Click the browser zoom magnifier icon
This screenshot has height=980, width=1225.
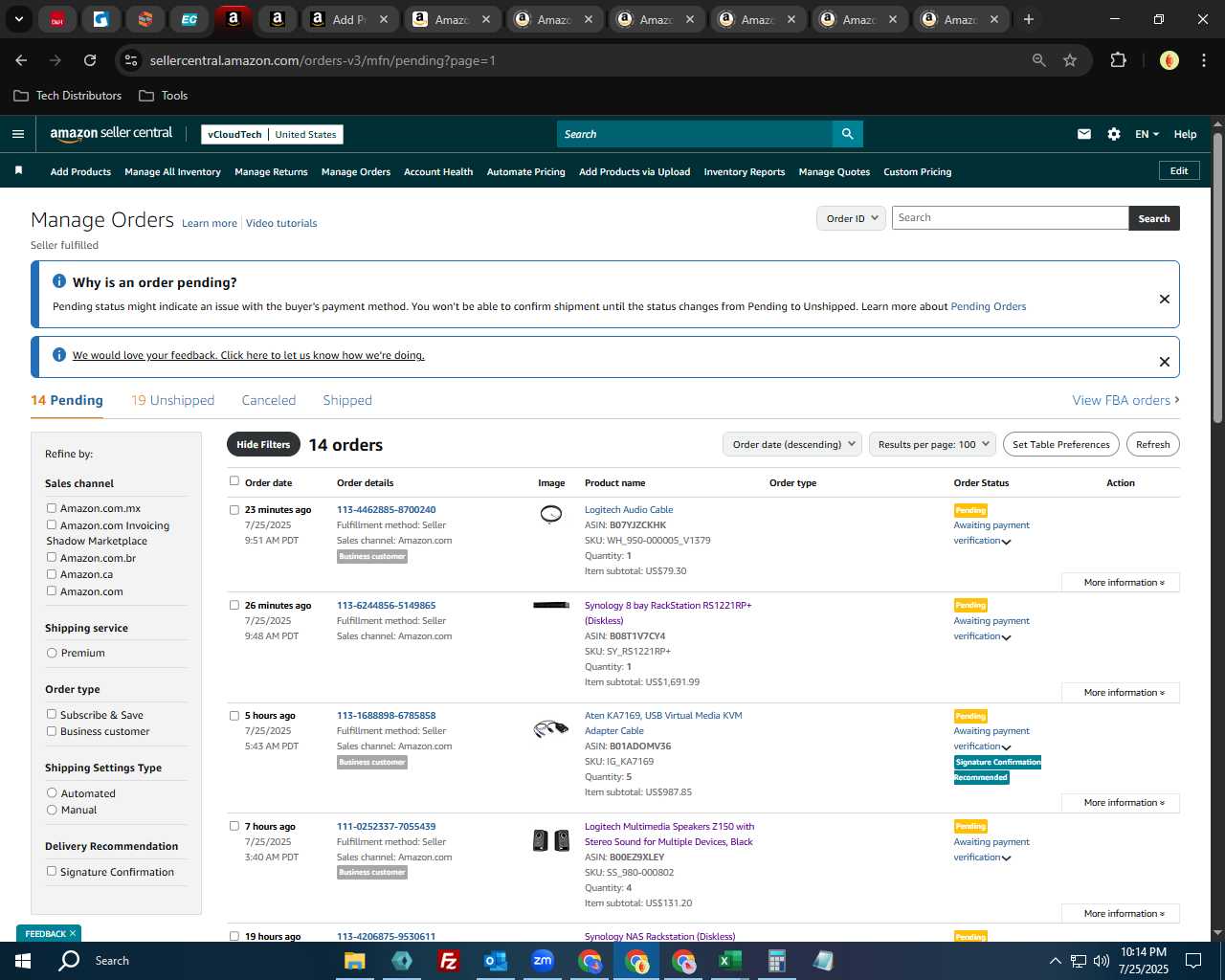pyautogui.click(x=1039, y=60)
